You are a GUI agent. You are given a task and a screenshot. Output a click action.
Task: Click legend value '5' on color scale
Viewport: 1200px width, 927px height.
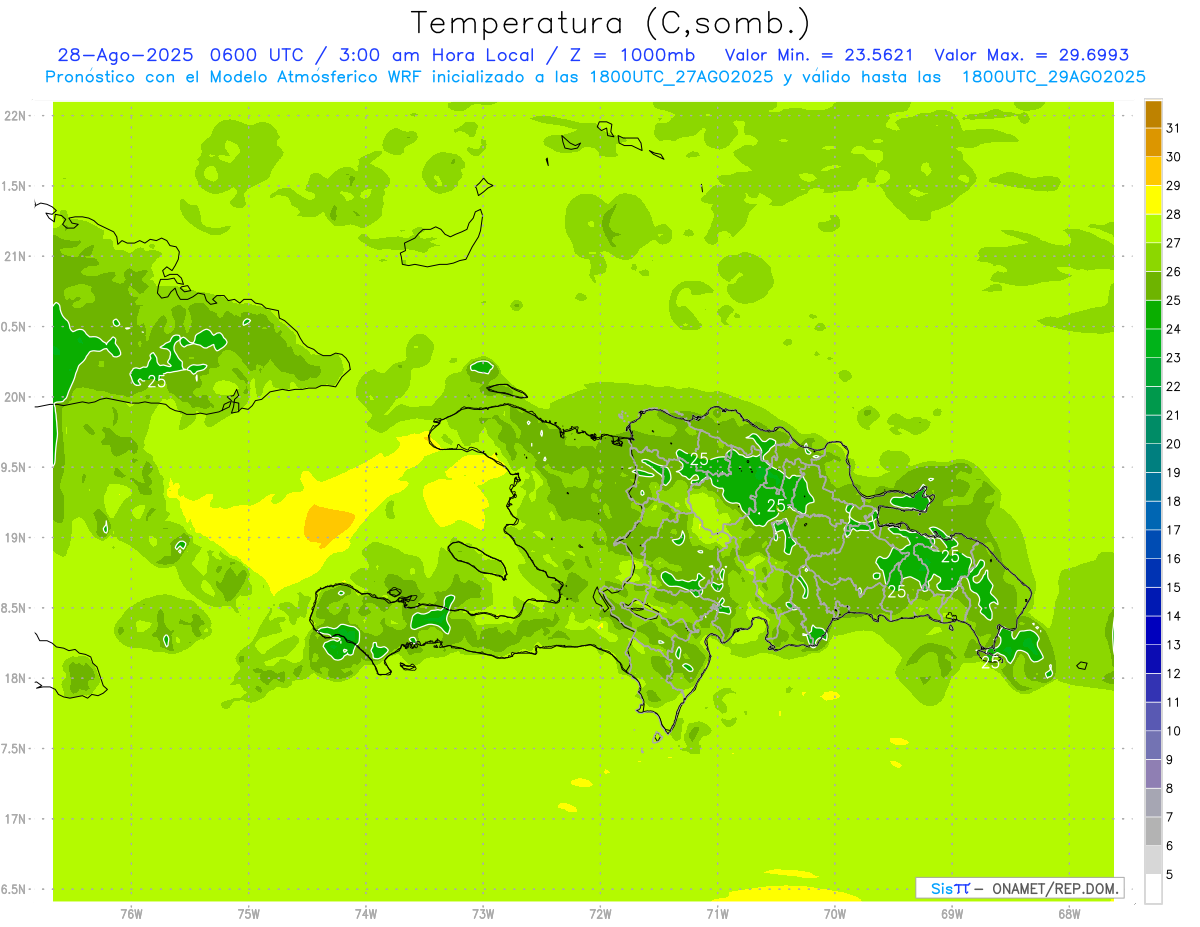pyautogui.click(x=1170, y=874)
